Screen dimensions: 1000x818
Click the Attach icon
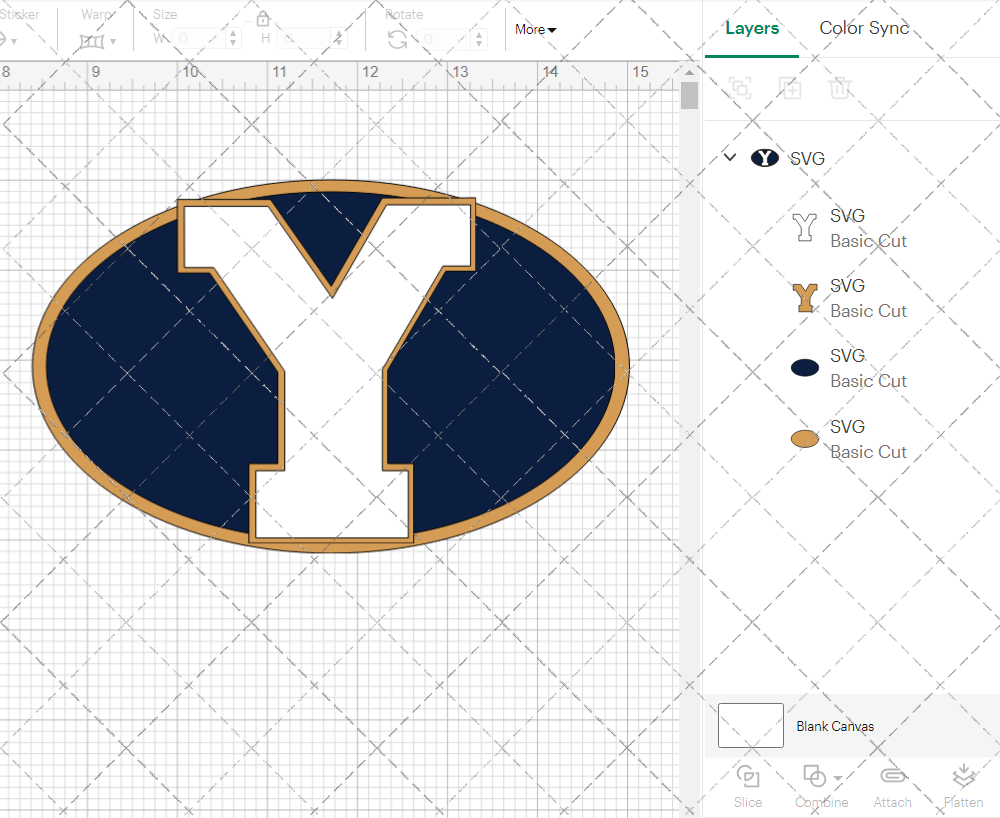tap(893, 783)
